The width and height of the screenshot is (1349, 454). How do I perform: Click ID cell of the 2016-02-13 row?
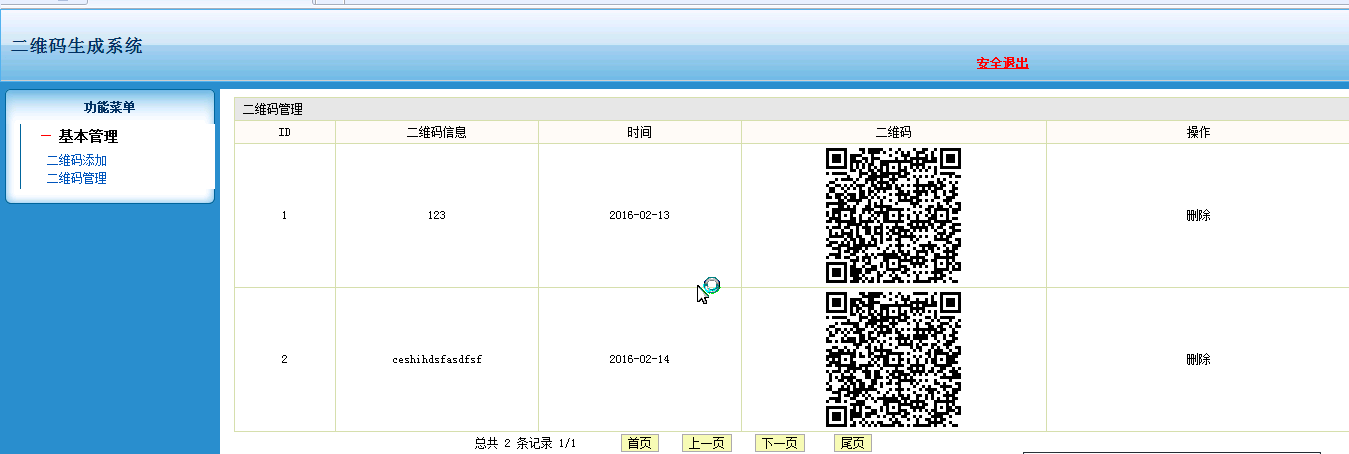coord(285,215)
